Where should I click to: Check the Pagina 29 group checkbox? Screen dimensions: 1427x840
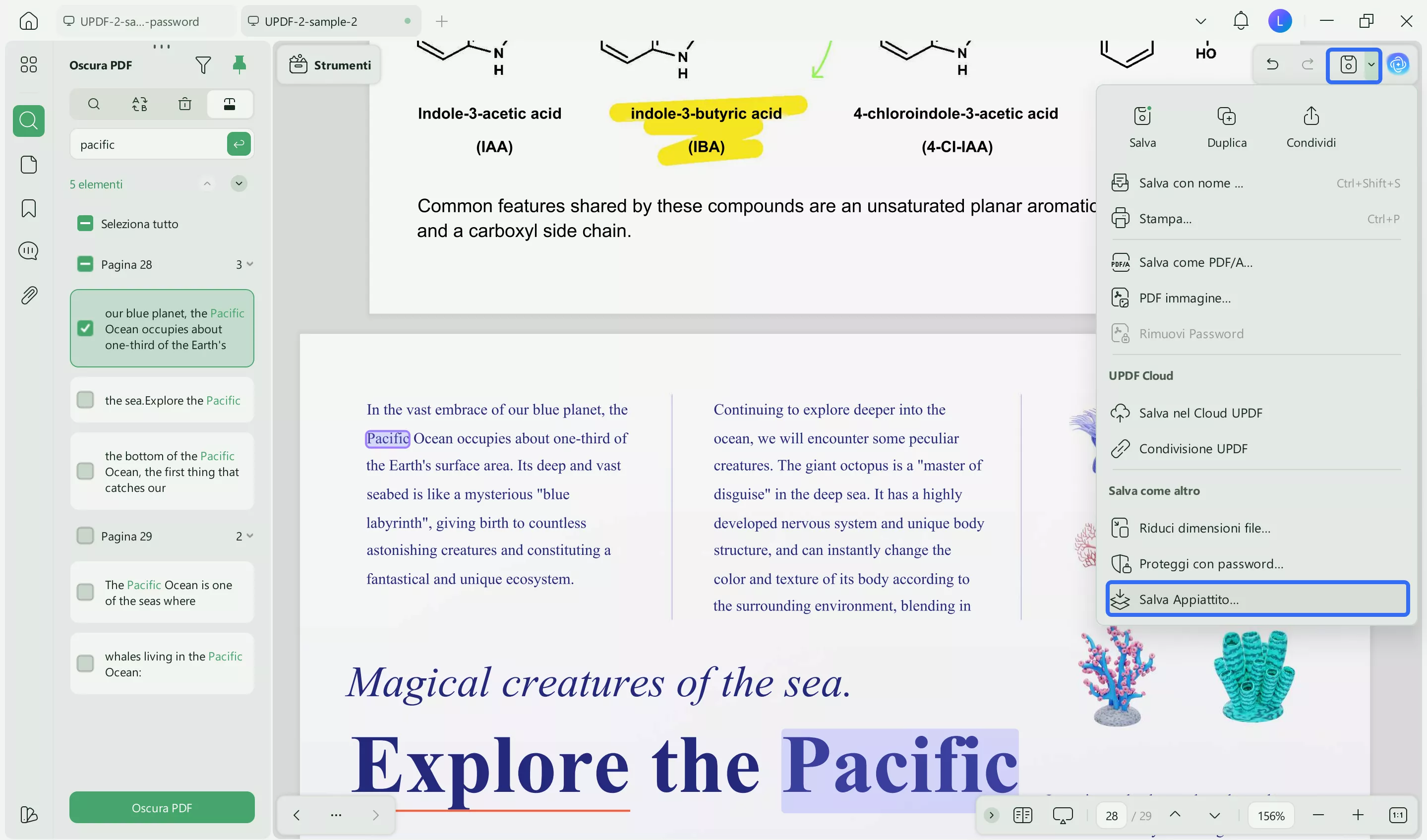85,535
